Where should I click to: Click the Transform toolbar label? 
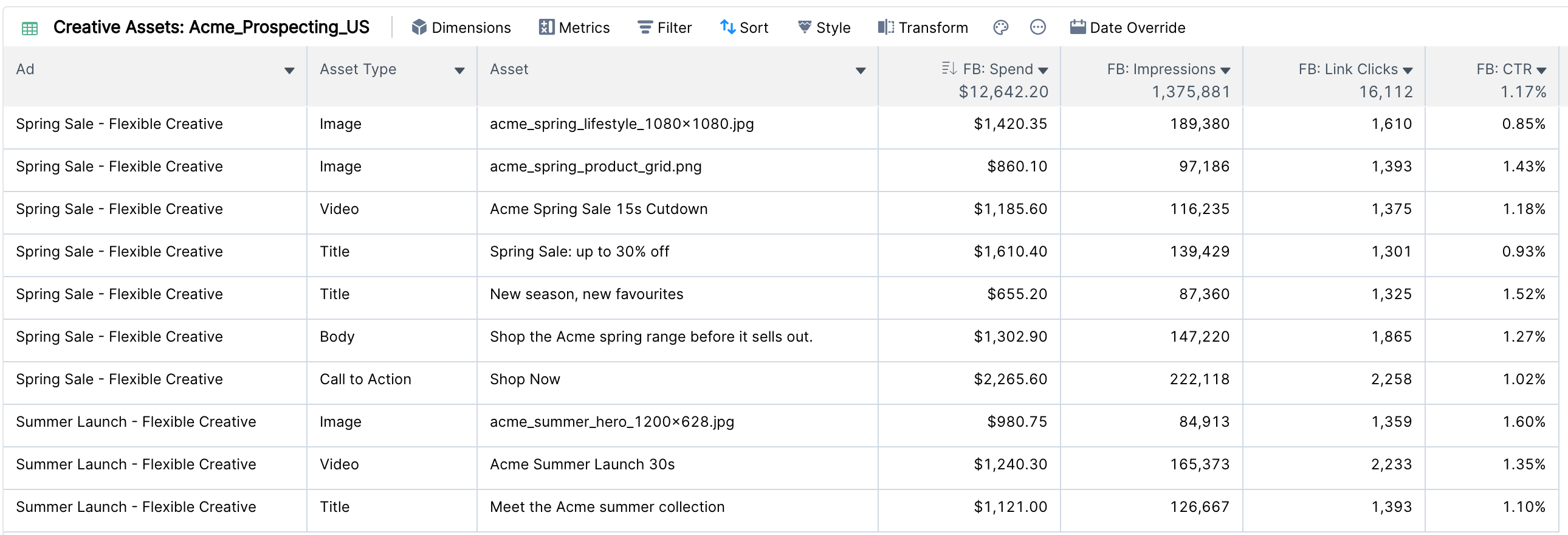pyautogui.click(x=933, y=28)
